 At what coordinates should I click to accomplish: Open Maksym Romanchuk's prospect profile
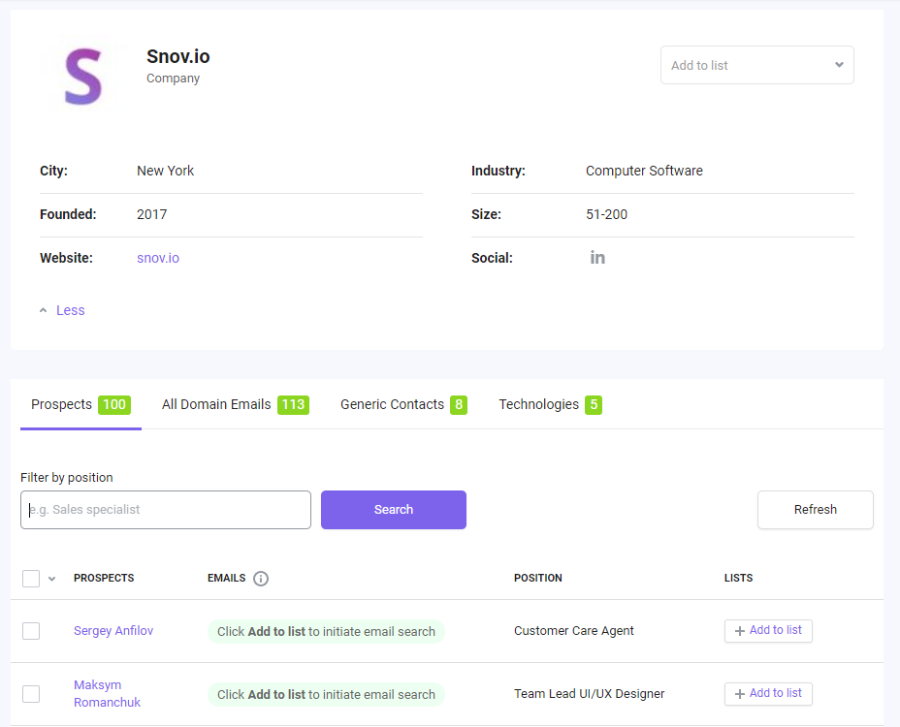[107, 694]
